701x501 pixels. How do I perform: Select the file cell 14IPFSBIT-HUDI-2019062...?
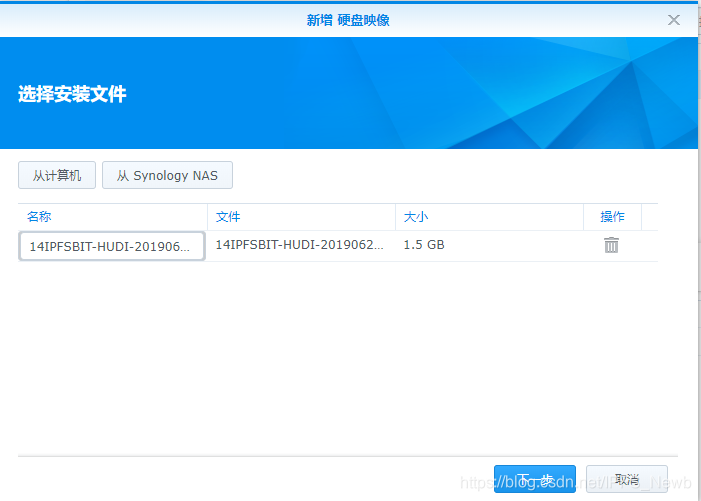(301, 245)
